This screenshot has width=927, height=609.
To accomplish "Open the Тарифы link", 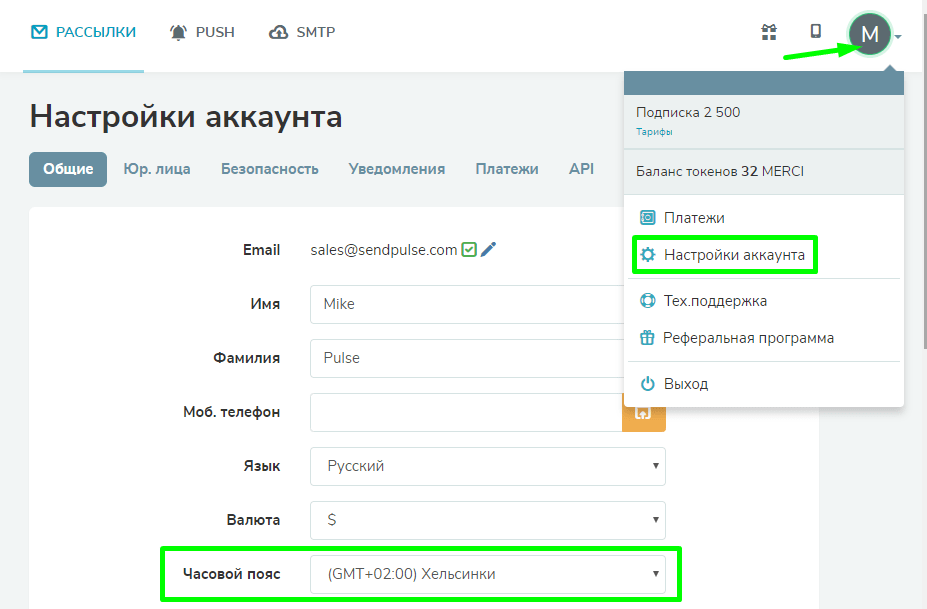I will point(654,132).
